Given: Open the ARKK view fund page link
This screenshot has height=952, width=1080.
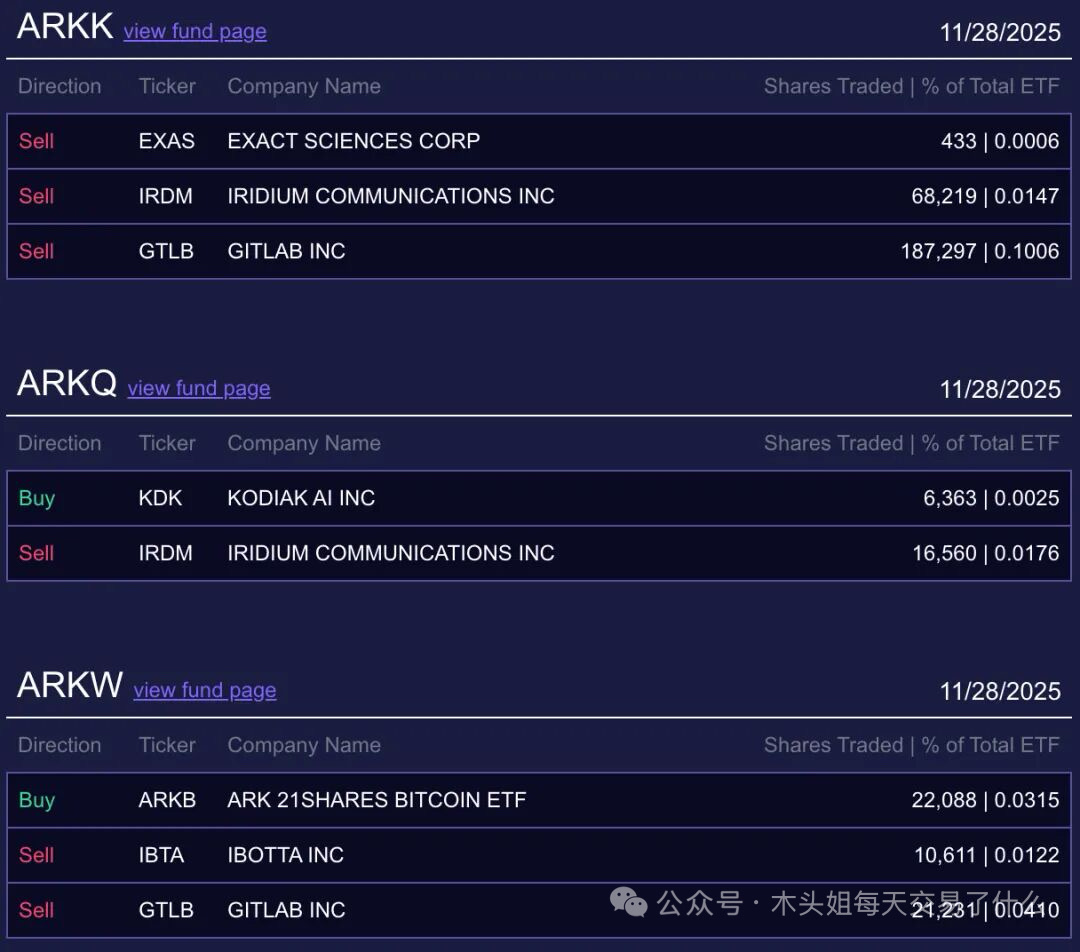Looking at the screenshot, I should click(195, 32).
